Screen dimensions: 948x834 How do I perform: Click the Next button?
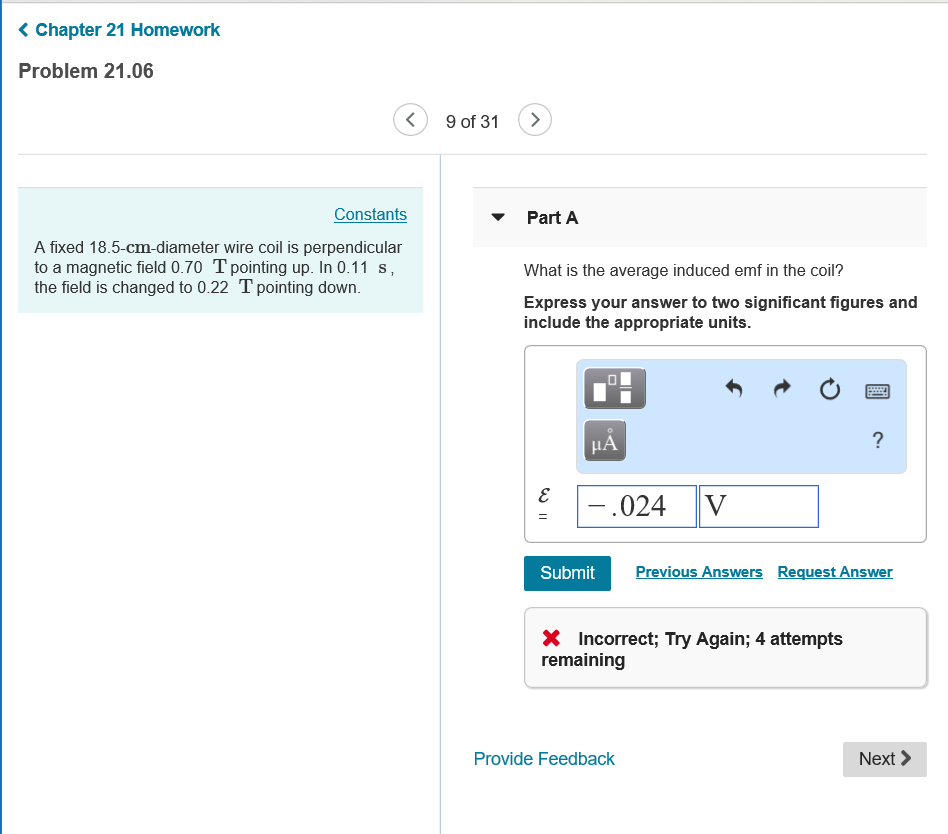[884, 759]
